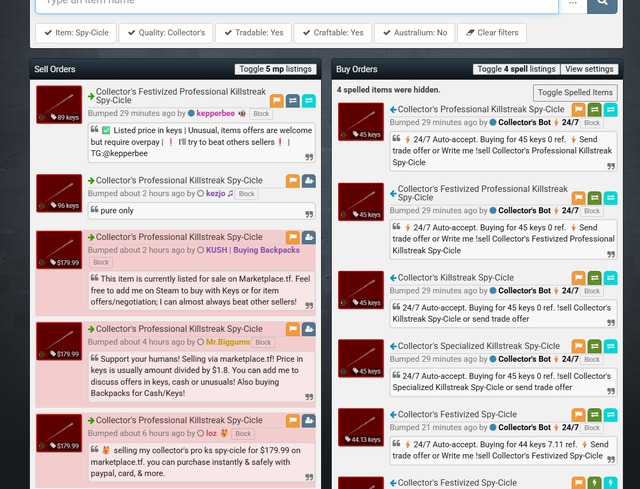This screenshot has width=640, height=489.
Task: Click green trade icon on Professional Killstreak buy order
Action: (594, 109)
